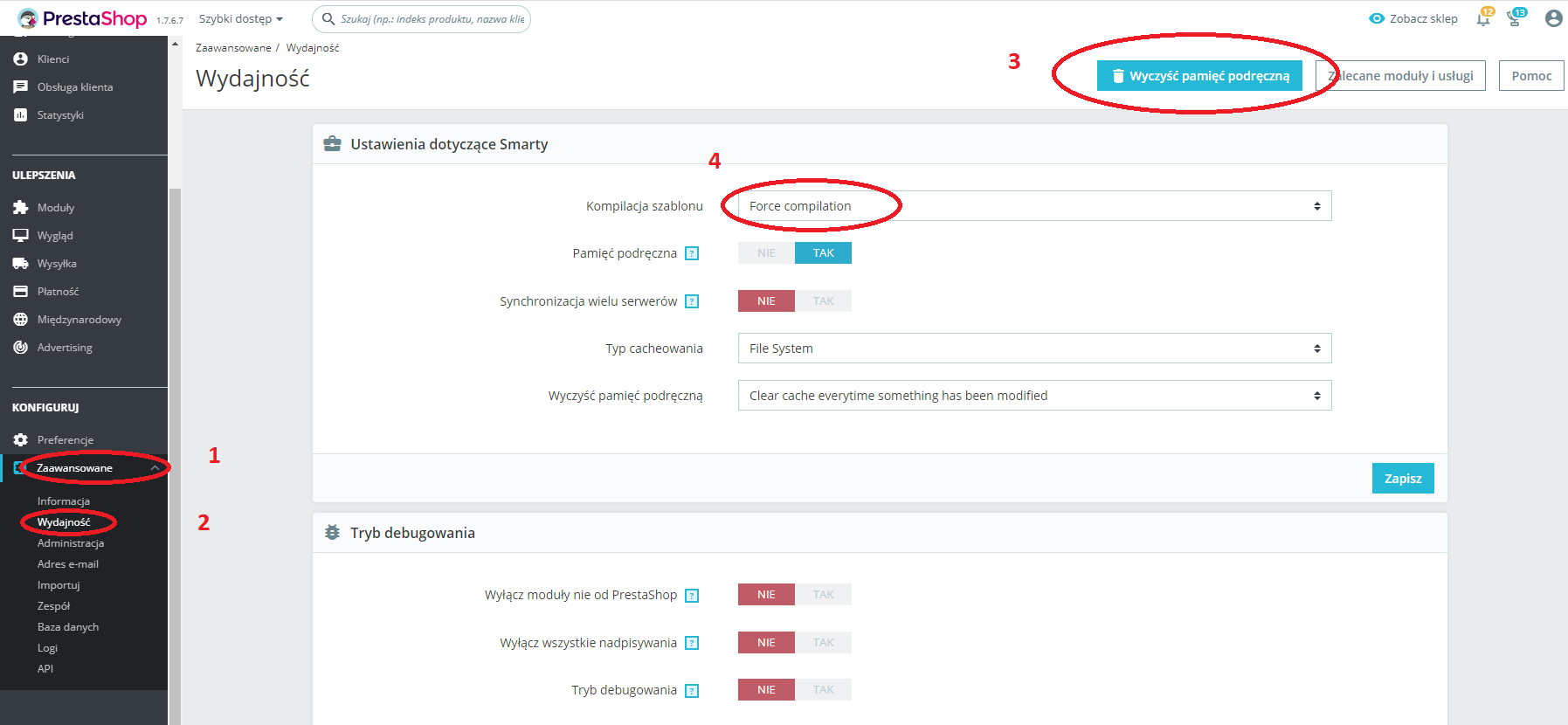Set Pamięć podręczna toggle to NIE
This screenshot has width=1568, height=725.
(x=766, y=253)
